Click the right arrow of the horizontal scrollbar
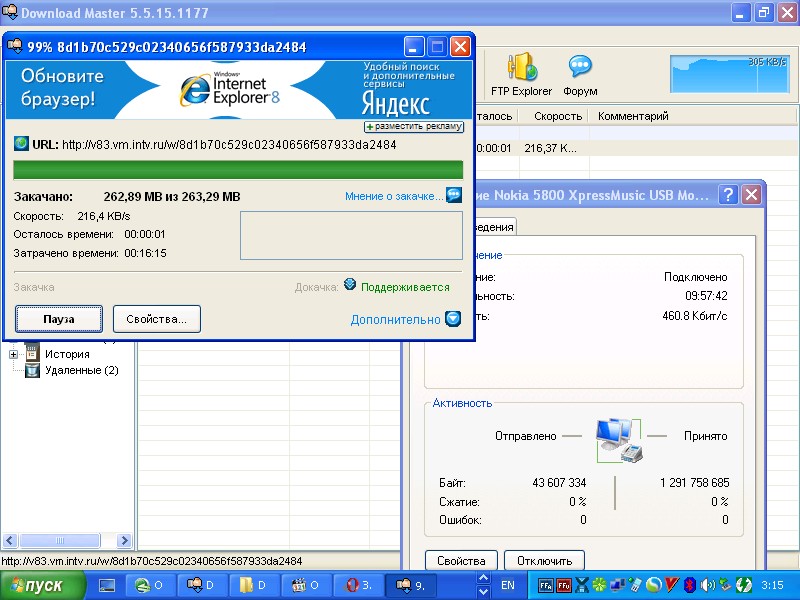Screen dimensions: 800x600 tap(123, 540)
